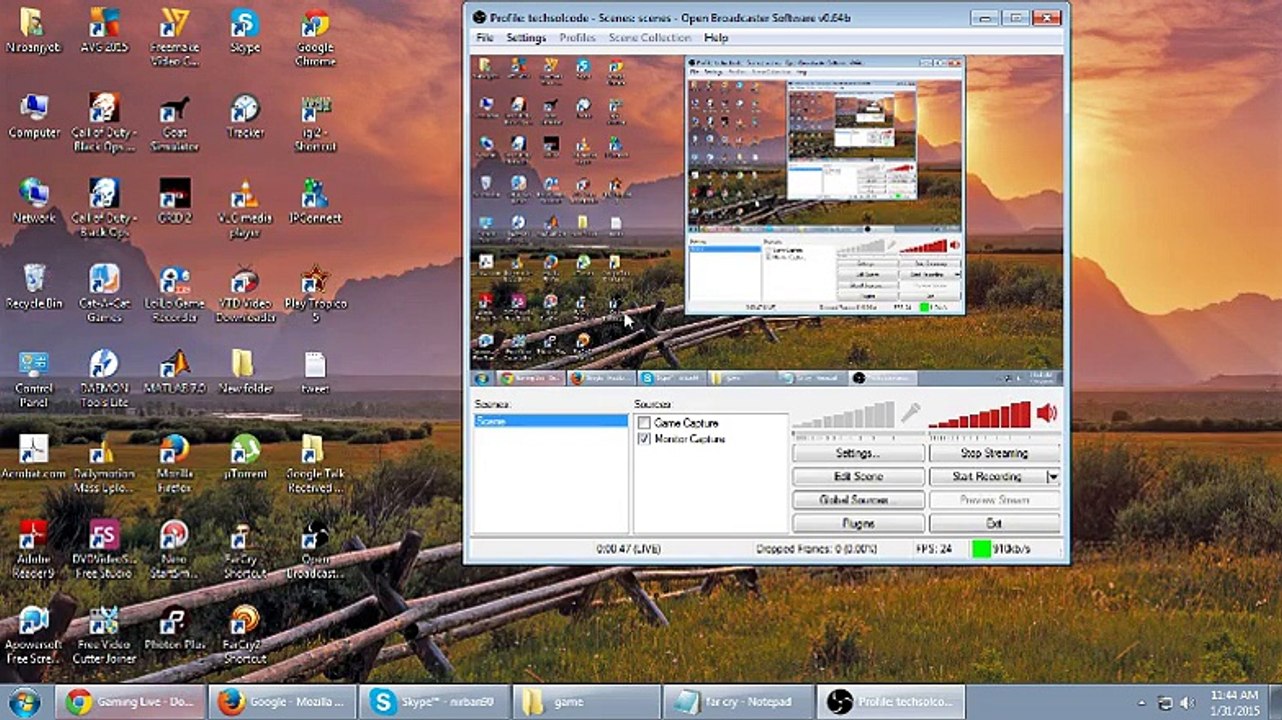Viewport: 1282px width, 720px height.
Task: Open the Help menu in OBS
Action: (716, 38)
